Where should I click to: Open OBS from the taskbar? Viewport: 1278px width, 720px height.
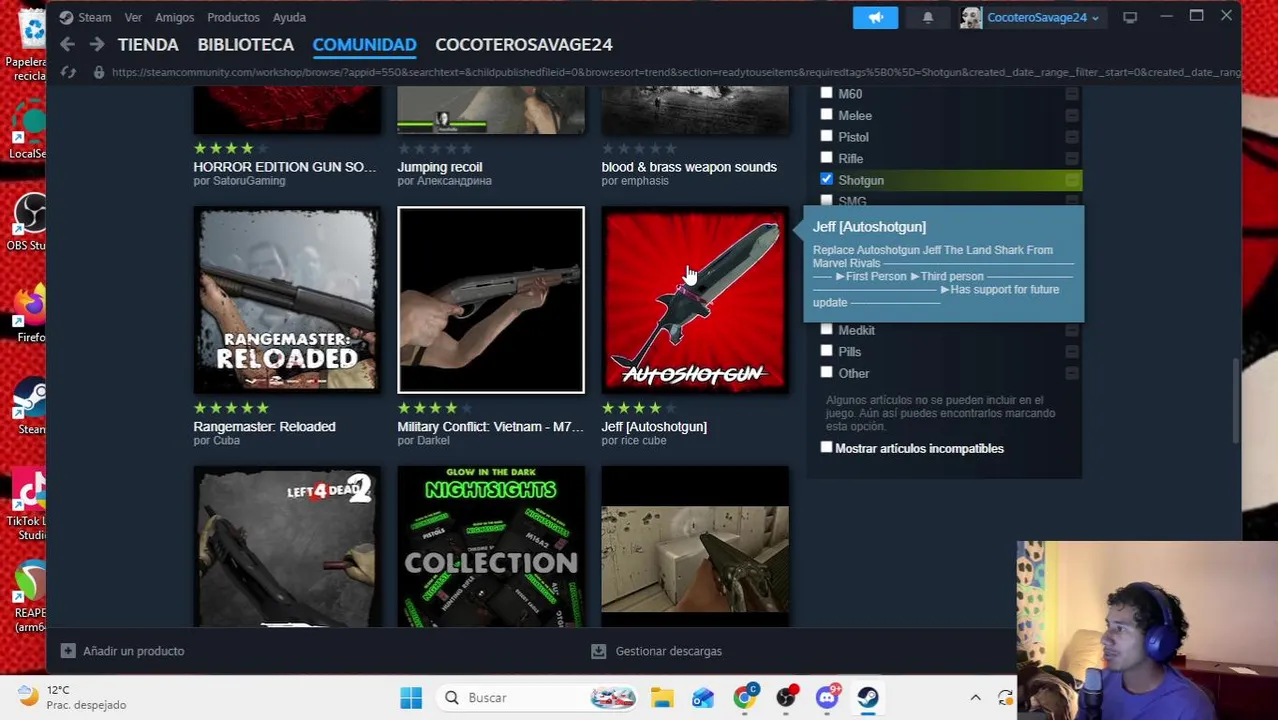tap(786, 698)
